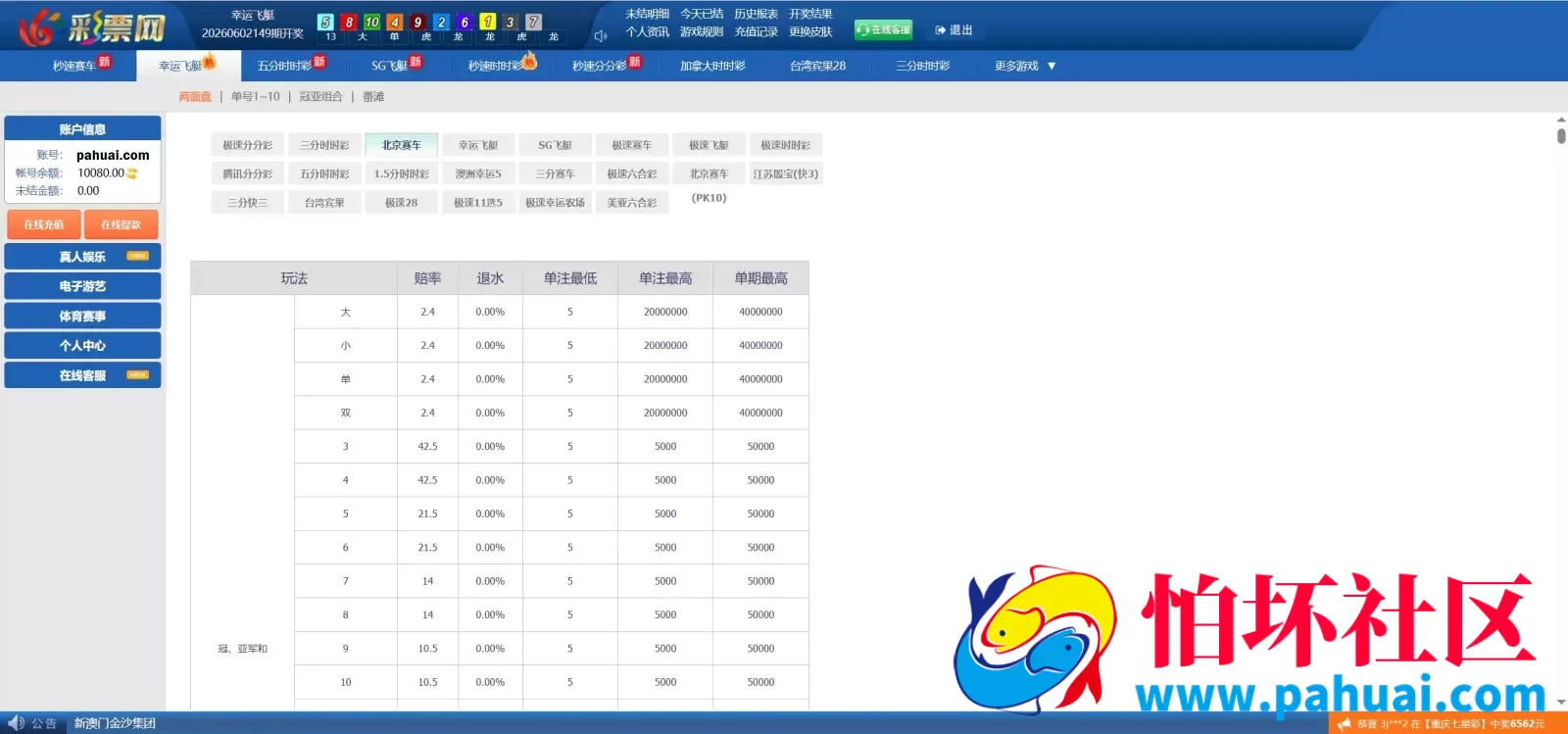Click the green number 10 result ball
Image resolution: width=1568 pixels, height=734 pixels.
pos(371,22)
